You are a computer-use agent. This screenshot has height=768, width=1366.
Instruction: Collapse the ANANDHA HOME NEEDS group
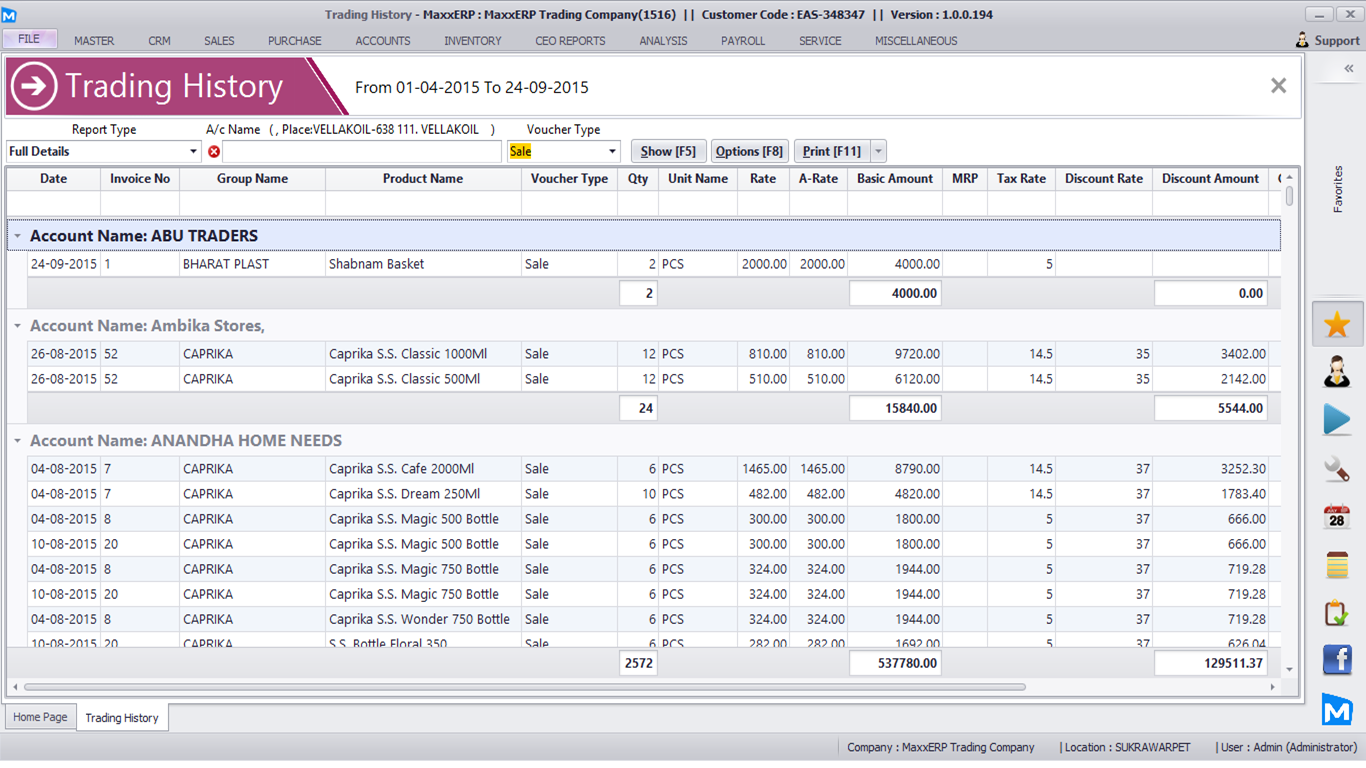pos(18,441)
